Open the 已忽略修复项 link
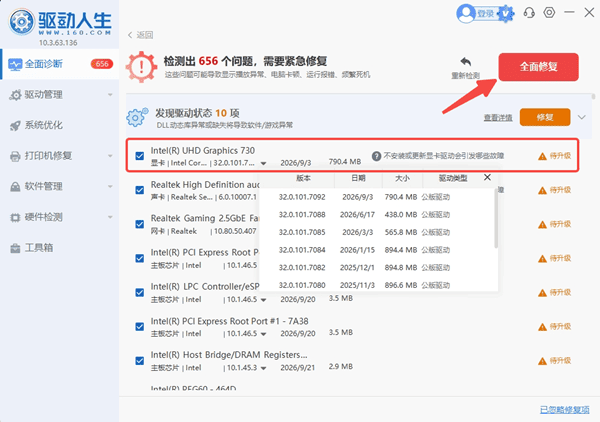 click(x=565, y=410)
